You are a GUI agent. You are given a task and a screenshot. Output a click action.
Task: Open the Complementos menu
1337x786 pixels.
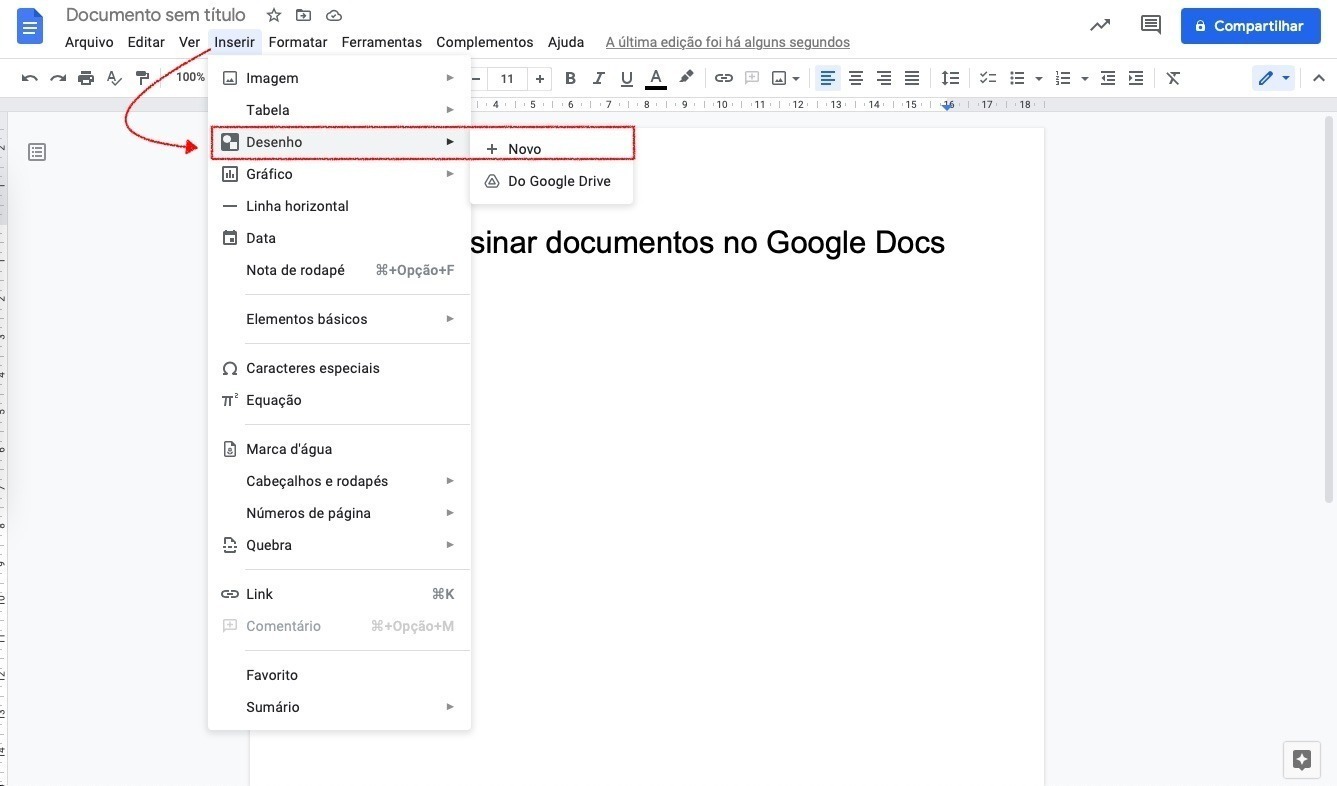(x=485, y=42)
